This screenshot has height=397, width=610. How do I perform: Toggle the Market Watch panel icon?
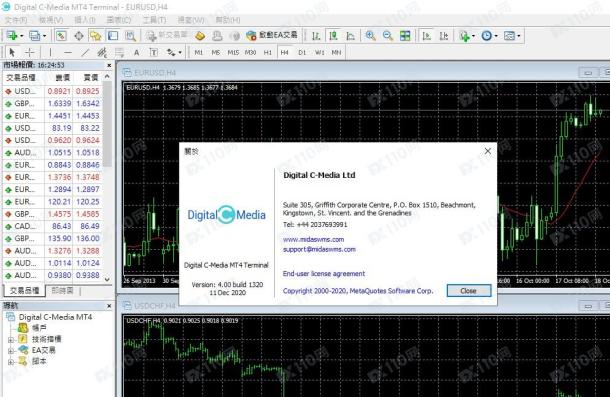[61, 36]
